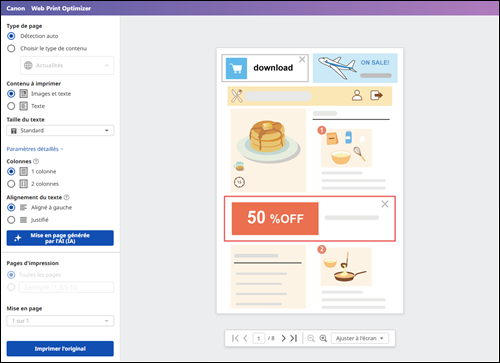Click the step 2 frying pan image
This screenshot has height=363, width=500.
[346, 267]
